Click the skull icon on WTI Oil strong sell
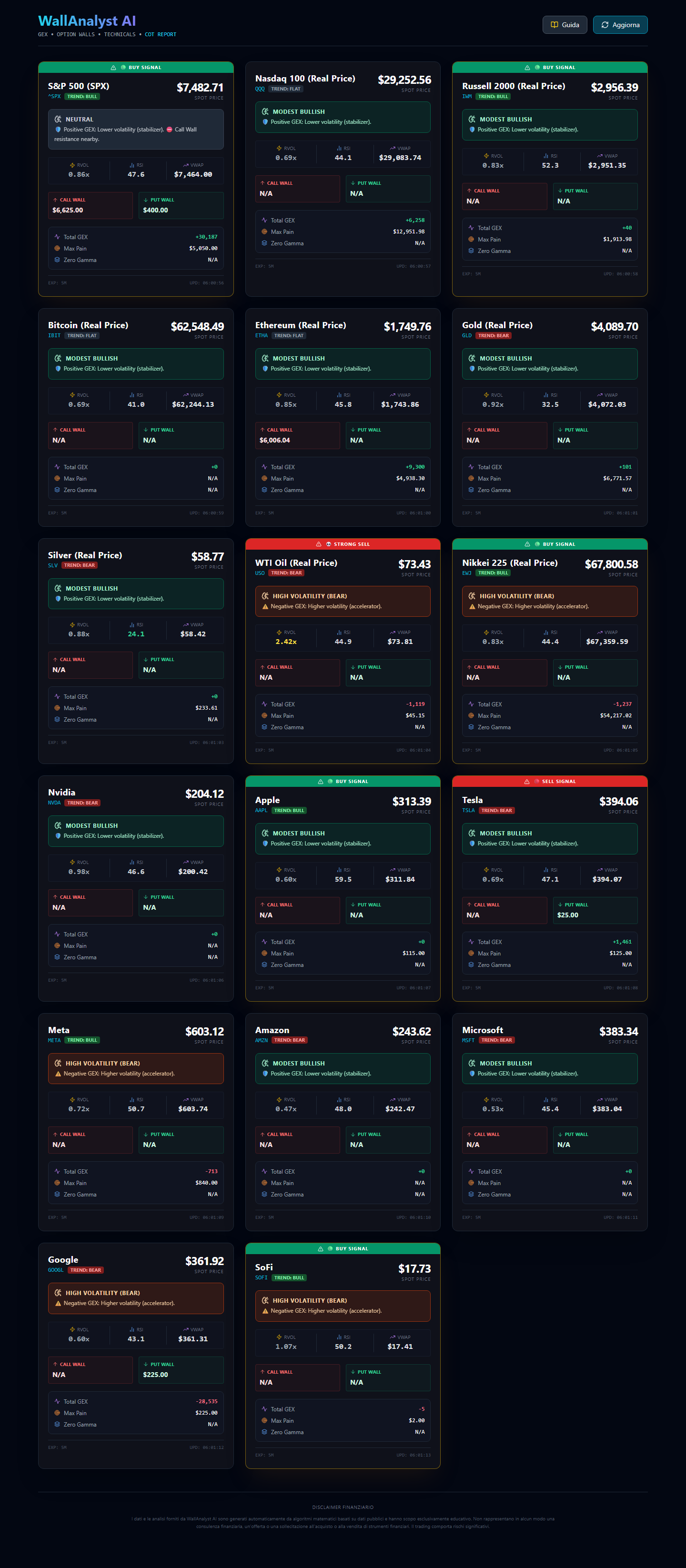 click(329, 544)
